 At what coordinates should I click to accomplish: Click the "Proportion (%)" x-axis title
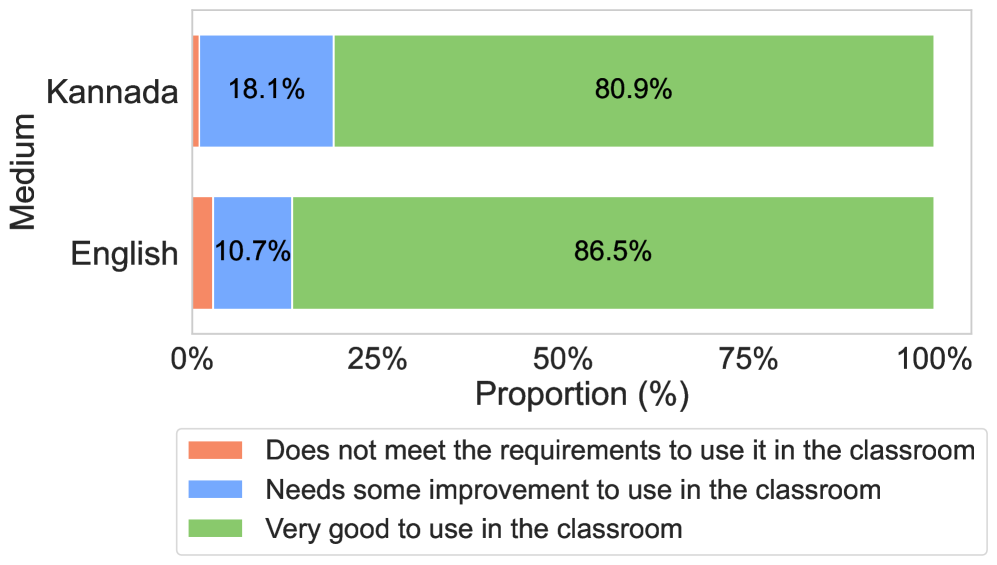tap(581, 394)
